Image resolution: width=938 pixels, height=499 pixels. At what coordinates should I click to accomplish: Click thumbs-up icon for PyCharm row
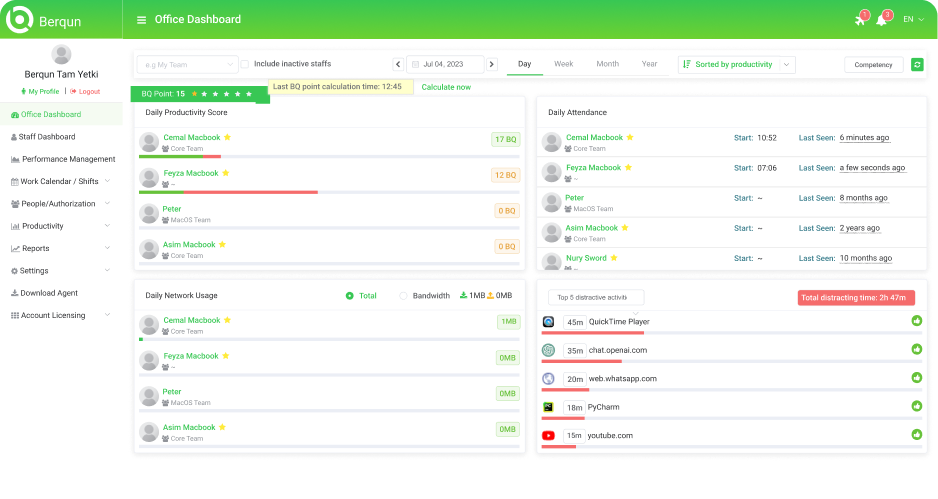916,407
